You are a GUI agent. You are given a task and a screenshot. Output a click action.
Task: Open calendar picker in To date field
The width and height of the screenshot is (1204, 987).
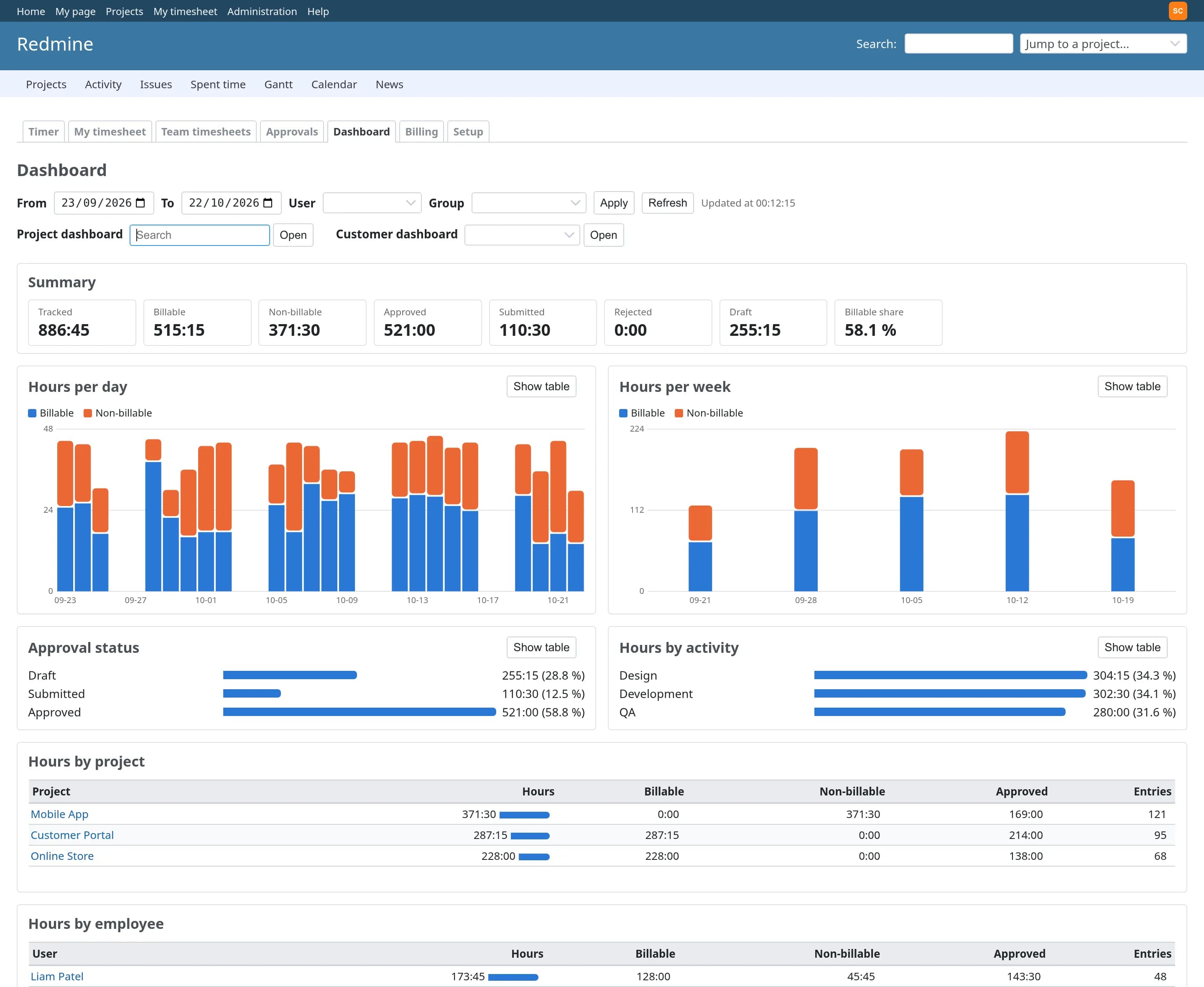coord(268,203)
